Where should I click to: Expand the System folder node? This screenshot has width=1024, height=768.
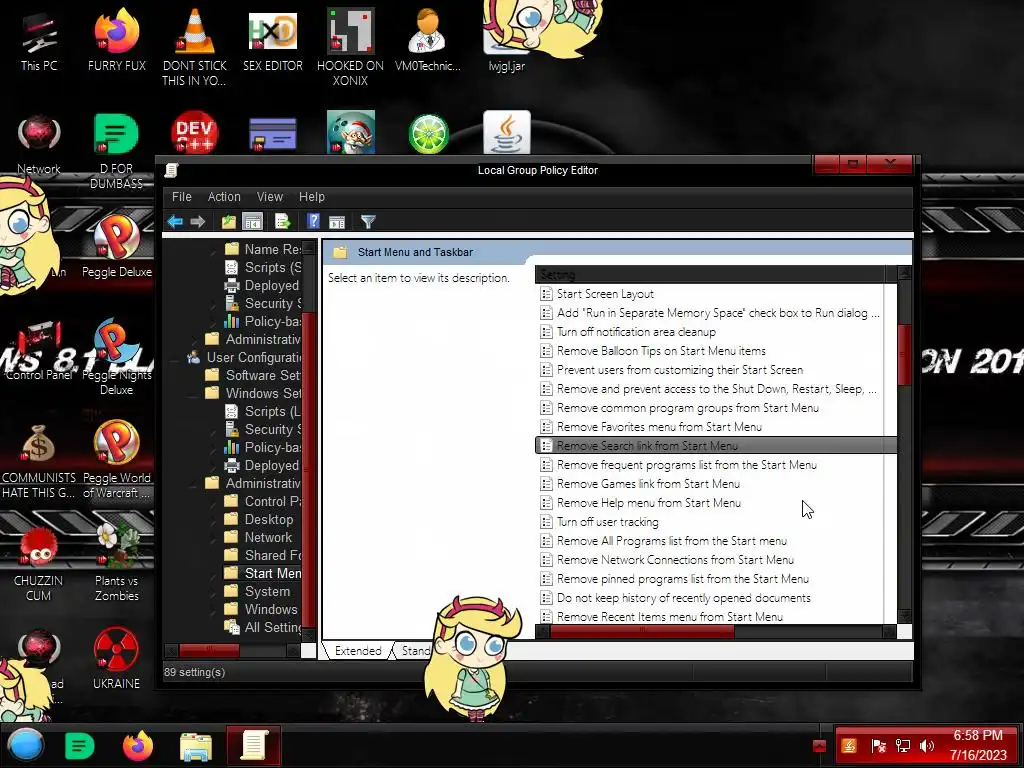tap(213, 592)
